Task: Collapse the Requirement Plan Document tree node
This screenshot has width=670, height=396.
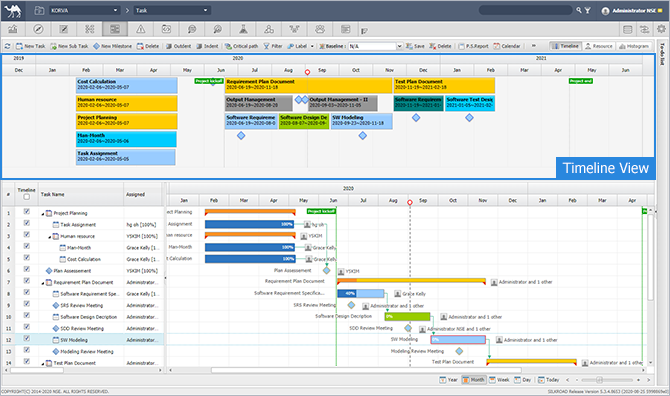Action: tap(42, 283)
